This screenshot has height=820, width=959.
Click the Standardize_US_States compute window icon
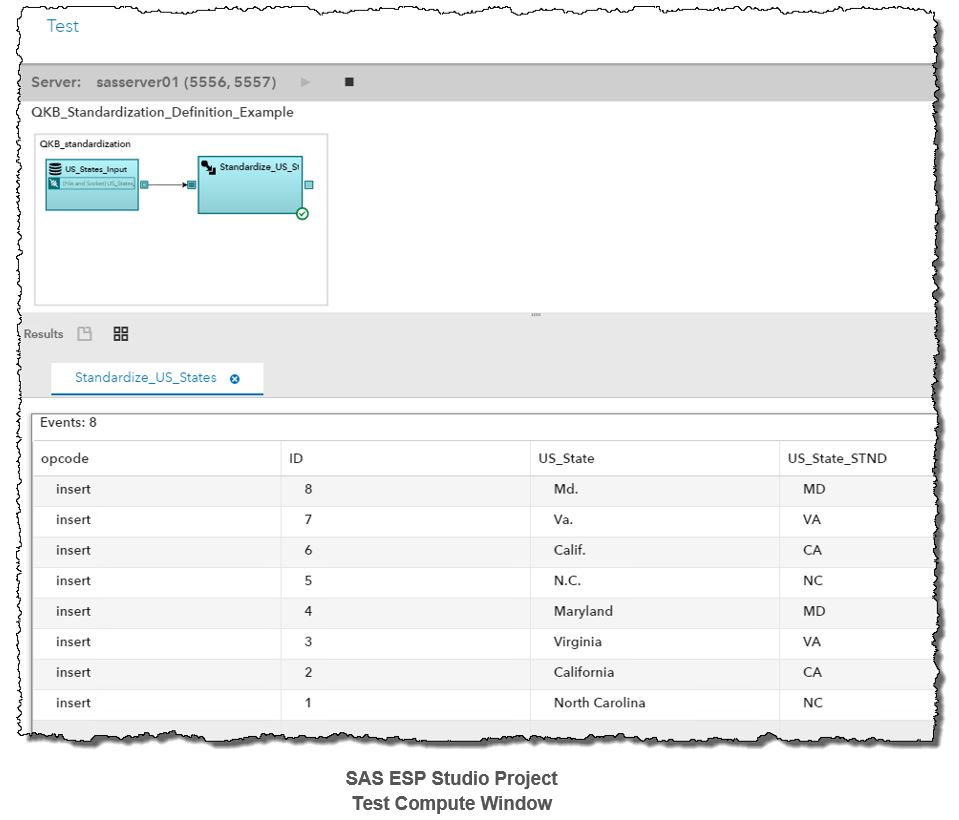208,166
